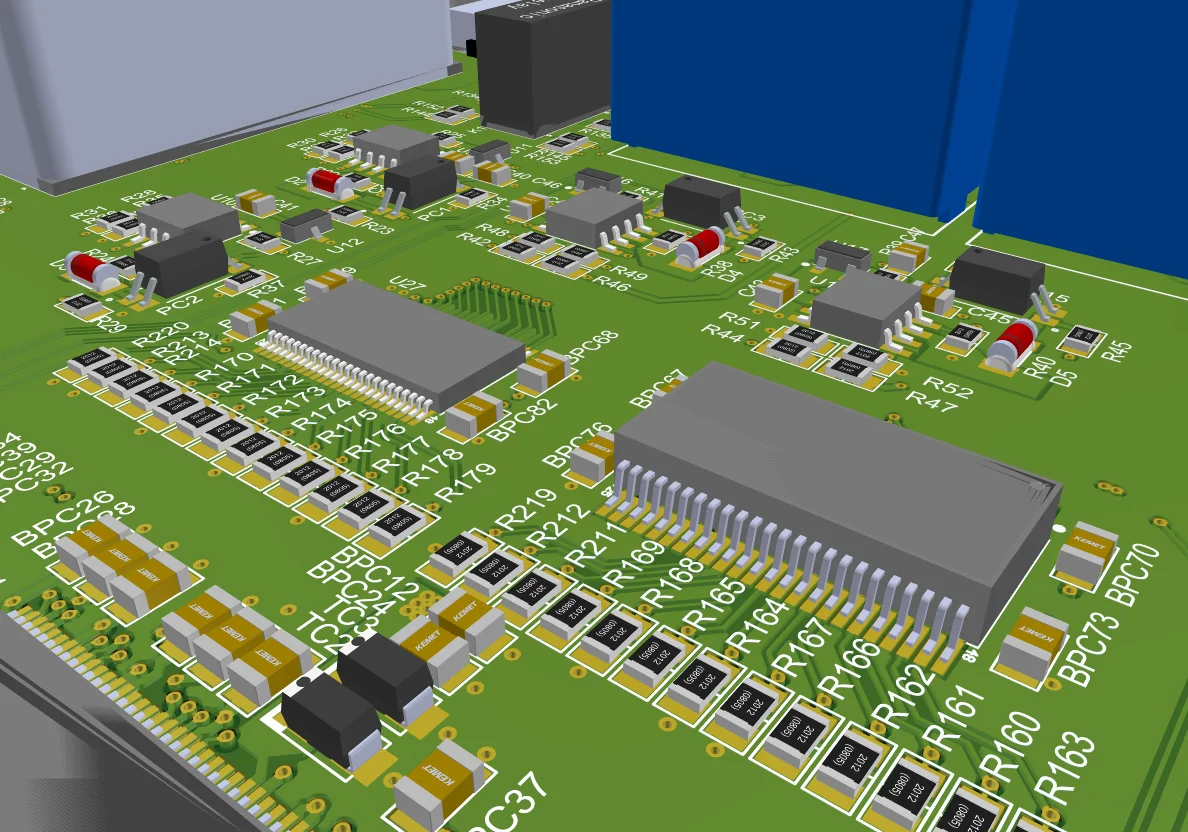Click the R170 designator text
Screen dimensions: 1188x832
(224, 367)
